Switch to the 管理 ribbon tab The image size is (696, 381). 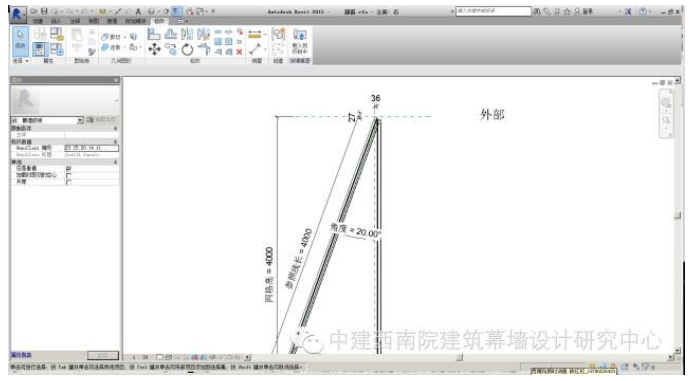click(112, 21)
